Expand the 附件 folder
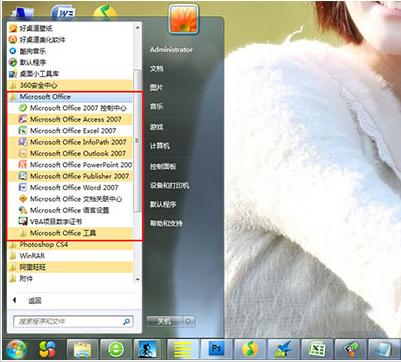401x362 pixels. pos(70,278)
